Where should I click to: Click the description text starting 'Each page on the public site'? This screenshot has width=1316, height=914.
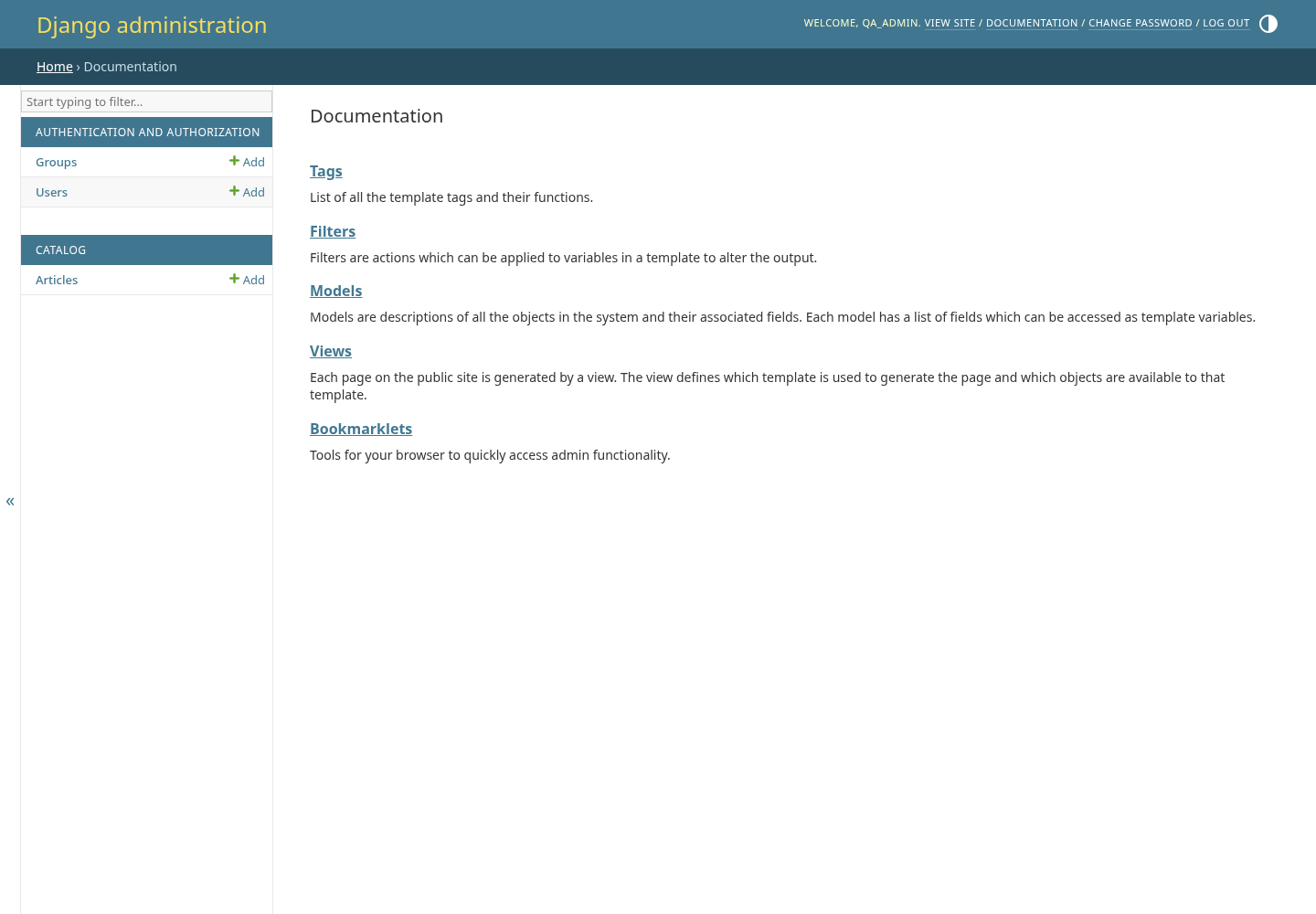point(767,386)
